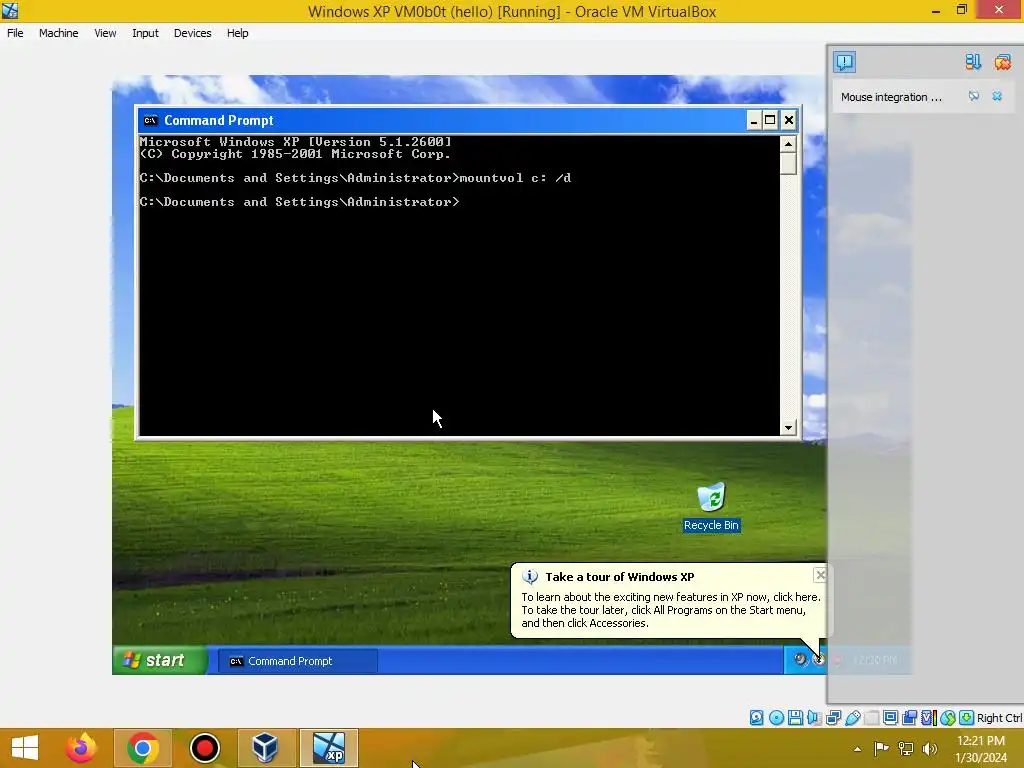Click the XP virtual machine taskbar icon
1024x768 pixels.
[328, 748]
